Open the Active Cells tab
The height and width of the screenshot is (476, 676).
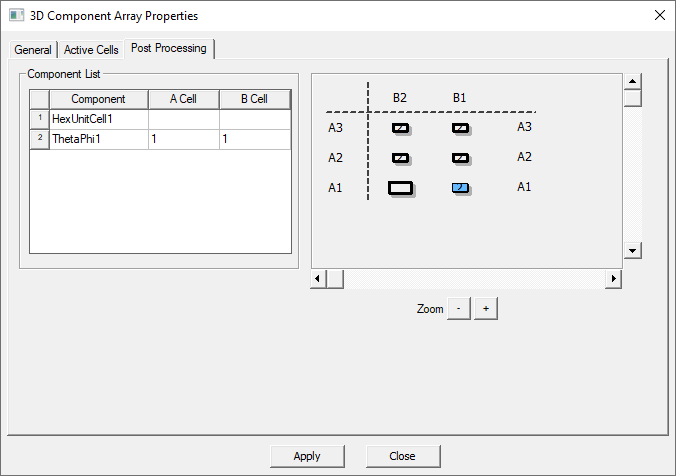(91, 50)
